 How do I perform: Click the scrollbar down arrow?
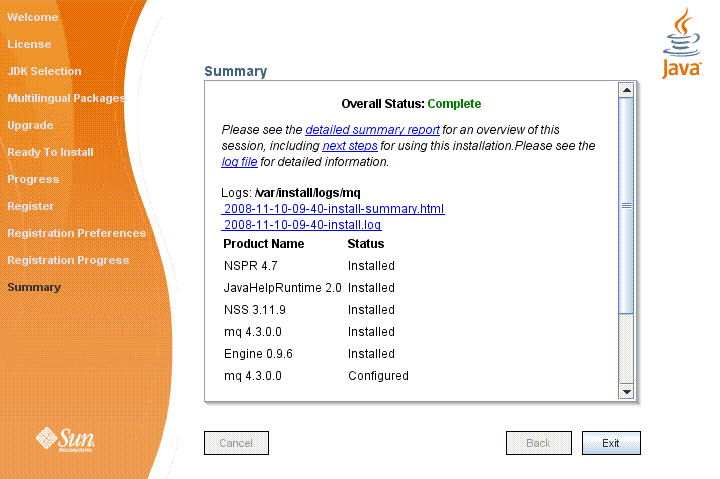click(x=626, y=392)
